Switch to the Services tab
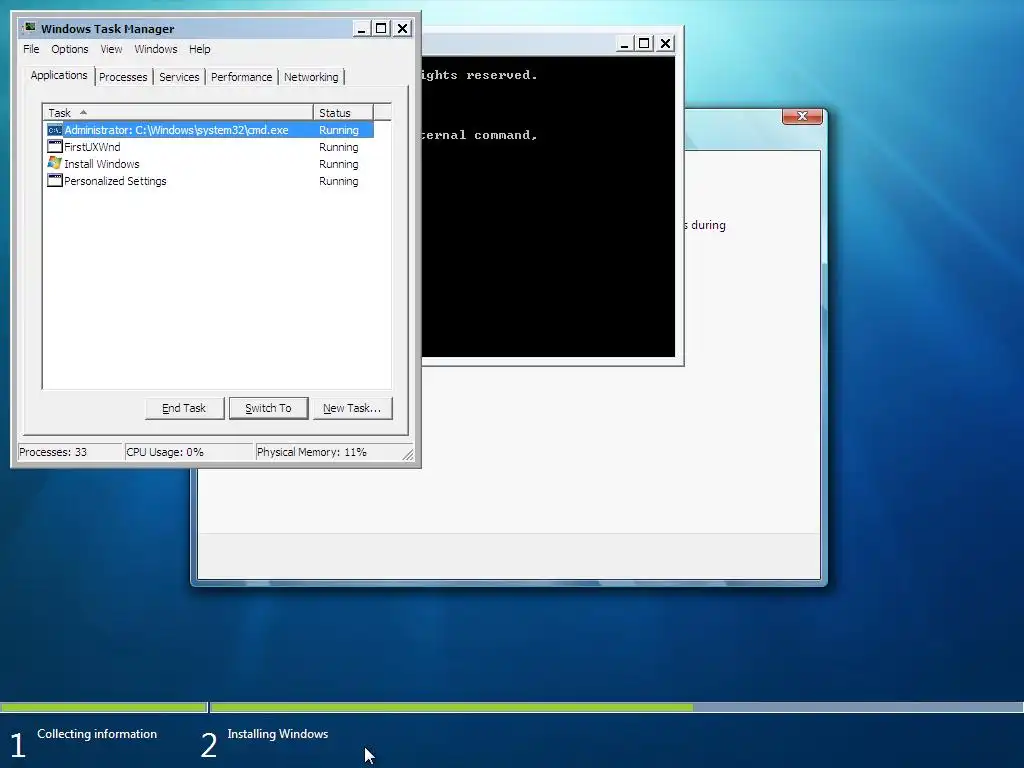 tap(179, 77)
